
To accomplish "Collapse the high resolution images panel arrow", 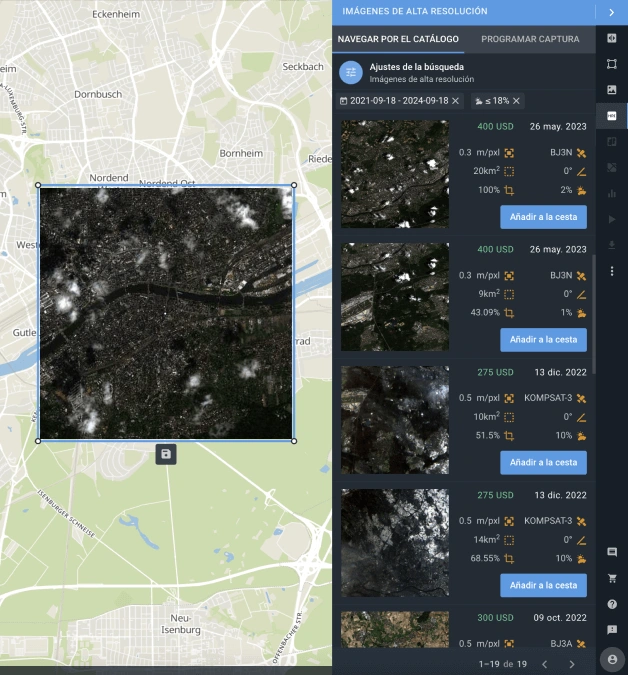I will tap(611, 12).
